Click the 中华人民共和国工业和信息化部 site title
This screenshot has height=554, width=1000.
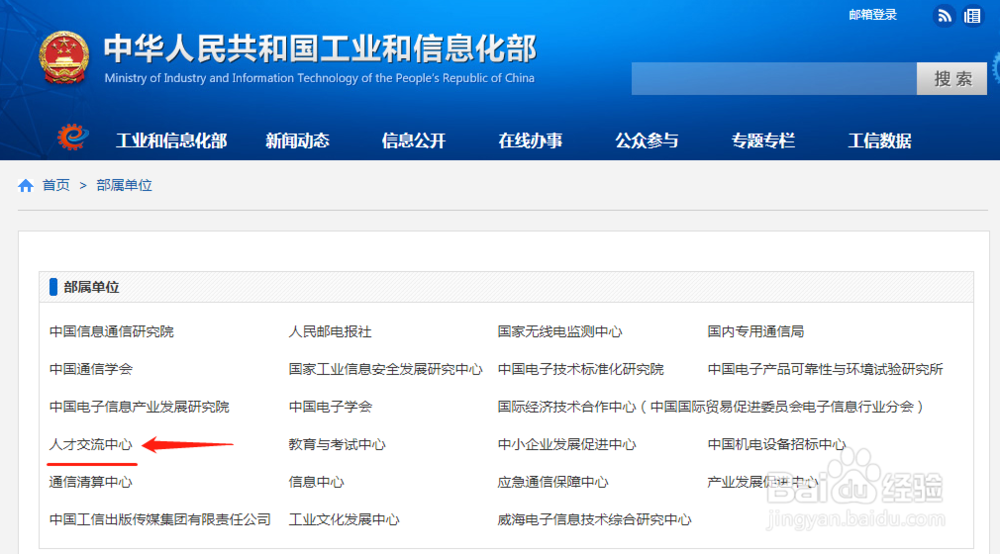320,48
